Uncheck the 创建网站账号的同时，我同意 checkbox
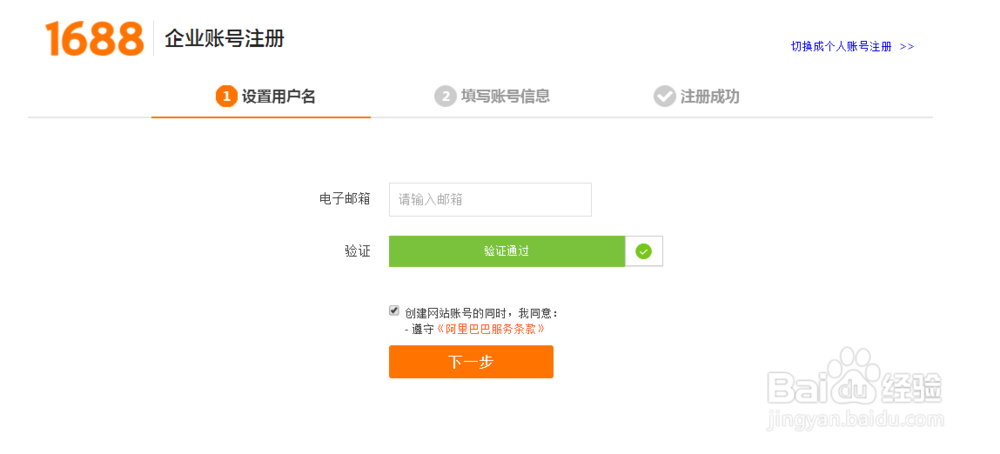 (x=394, y=311)
